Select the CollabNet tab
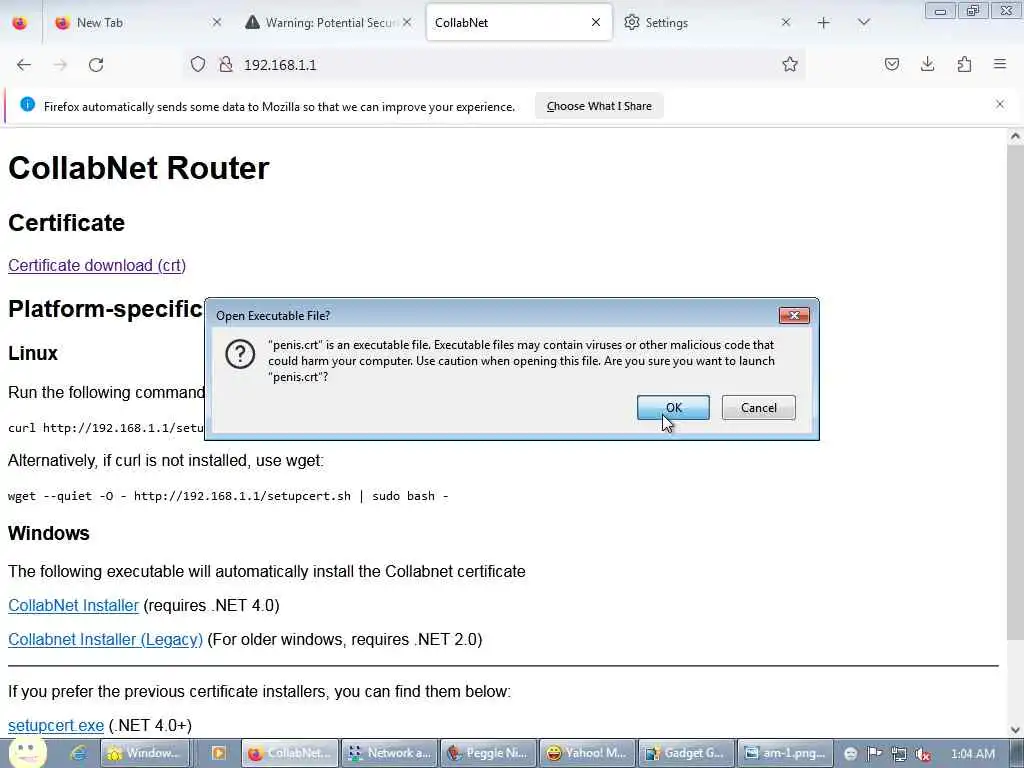Viewport: 1024px width, 768px height. (x=519, y=23)
